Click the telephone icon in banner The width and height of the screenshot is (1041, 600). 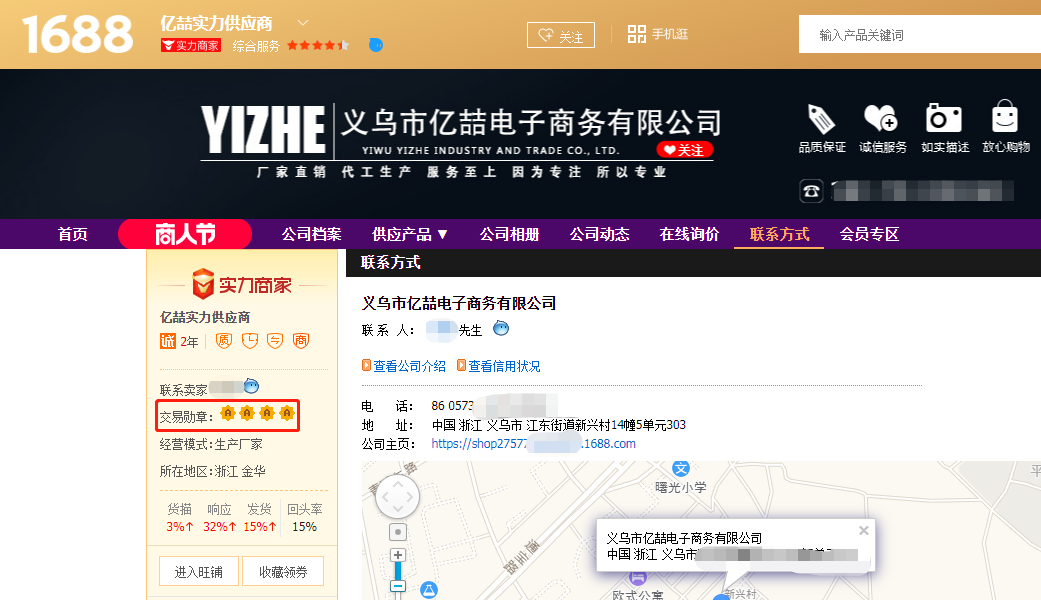point(811,191)
